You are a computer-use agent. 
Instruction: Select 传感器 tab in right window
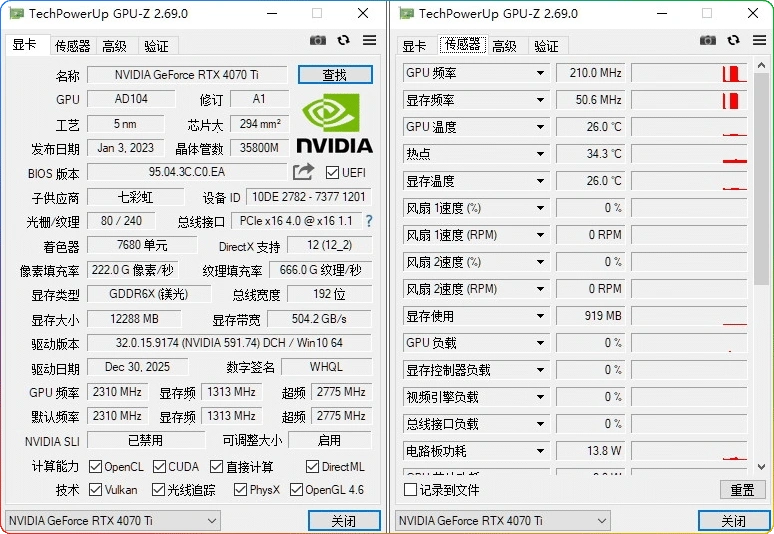tap(463, 45)
